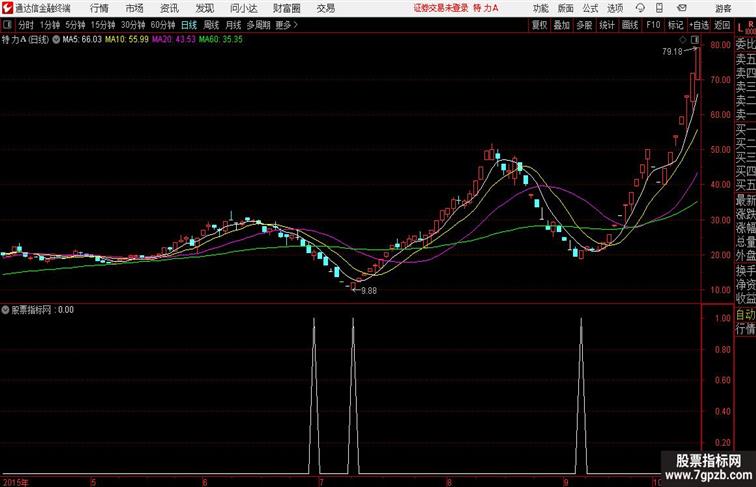Switch to 5分钟 period tab
This screenshot has height=487, width=756.
tap(75, 25)
